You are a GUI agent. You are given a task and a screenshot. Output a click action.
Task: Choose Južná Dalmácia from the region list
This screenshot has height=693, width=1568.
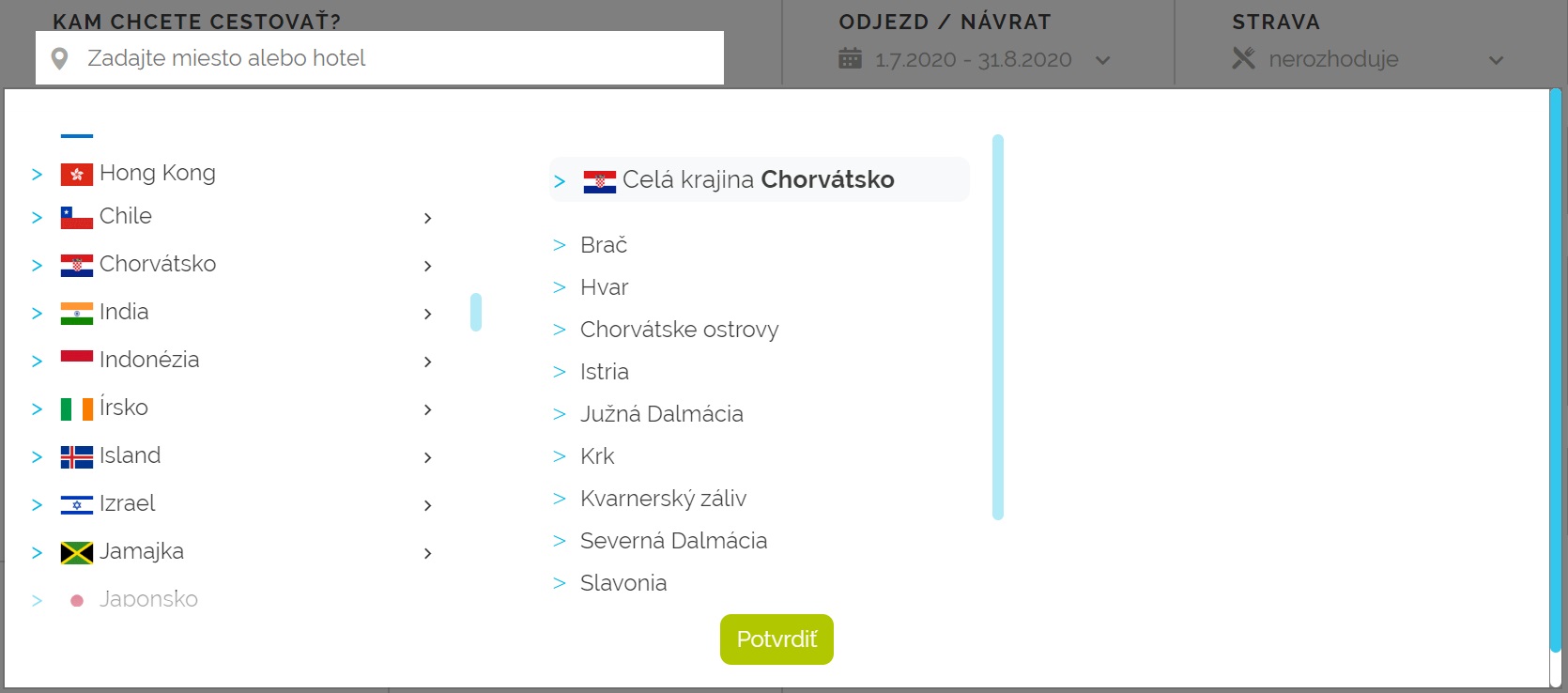point(662,414)
